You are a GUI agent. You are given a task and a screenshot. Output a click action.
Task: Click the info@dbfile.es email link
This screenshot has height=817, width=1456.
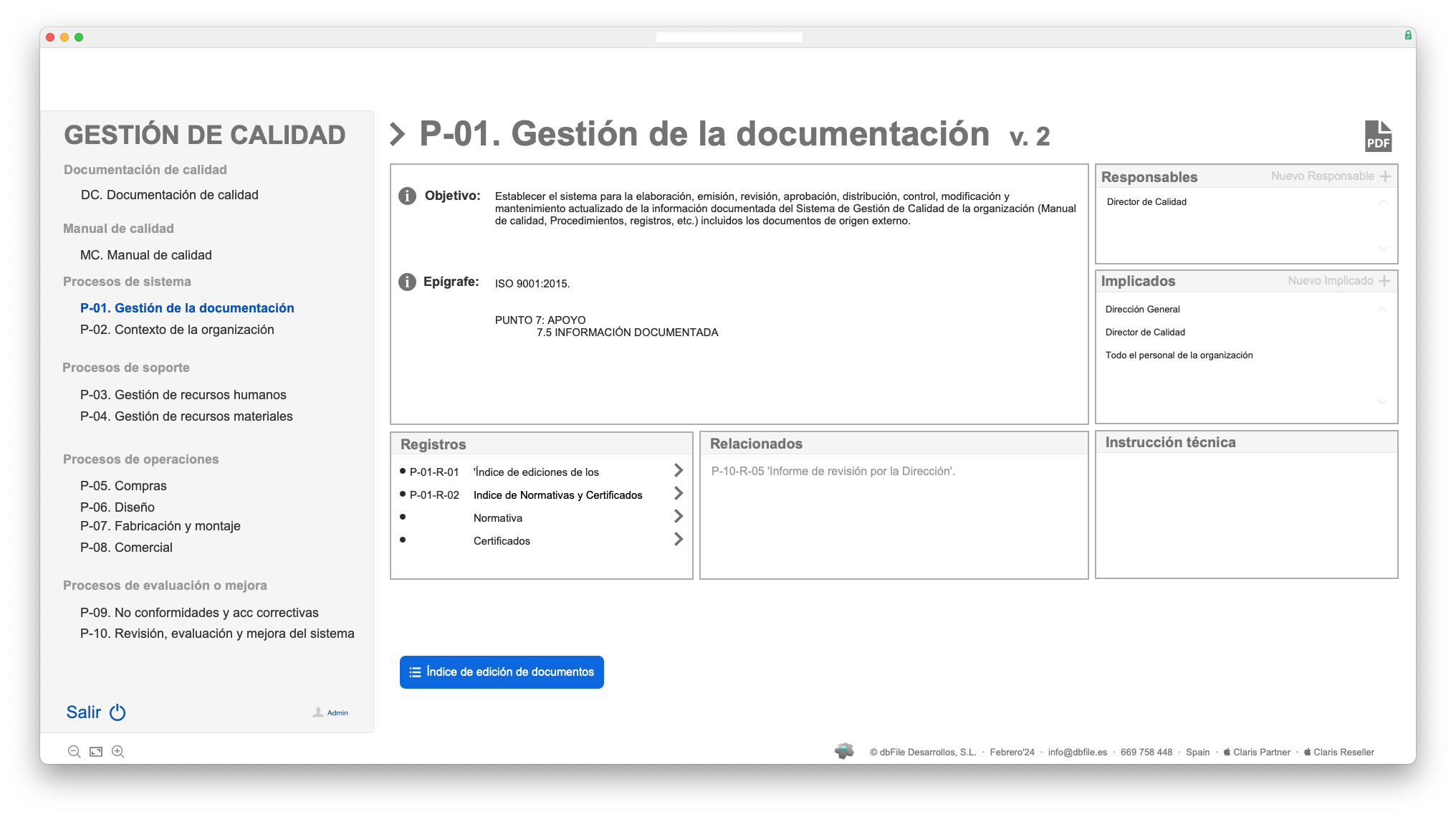click(1077, 752)
